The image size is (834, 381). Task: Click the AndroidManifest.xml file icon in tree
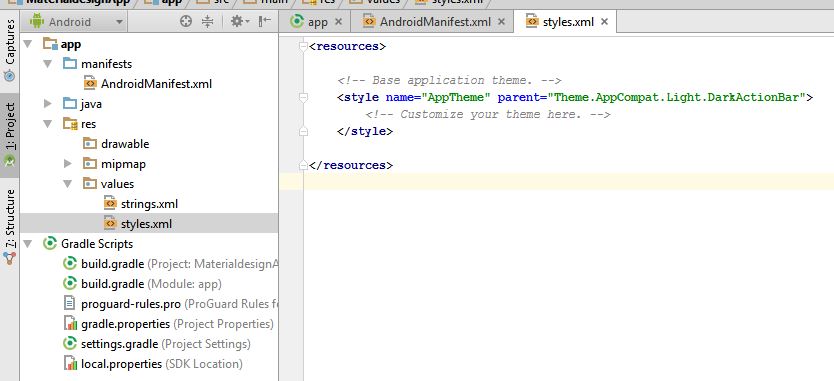pyautogui.click(x=90, y=84)
